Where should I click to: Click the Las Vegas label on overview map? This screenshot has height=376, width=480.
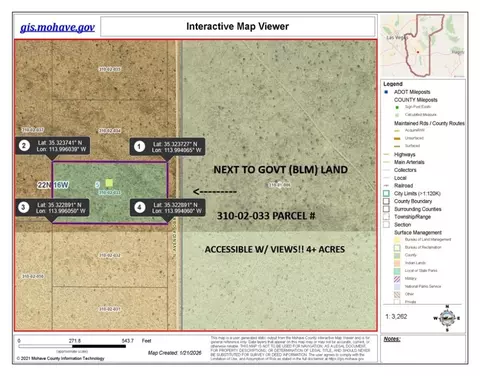click(x=397, y=38)
